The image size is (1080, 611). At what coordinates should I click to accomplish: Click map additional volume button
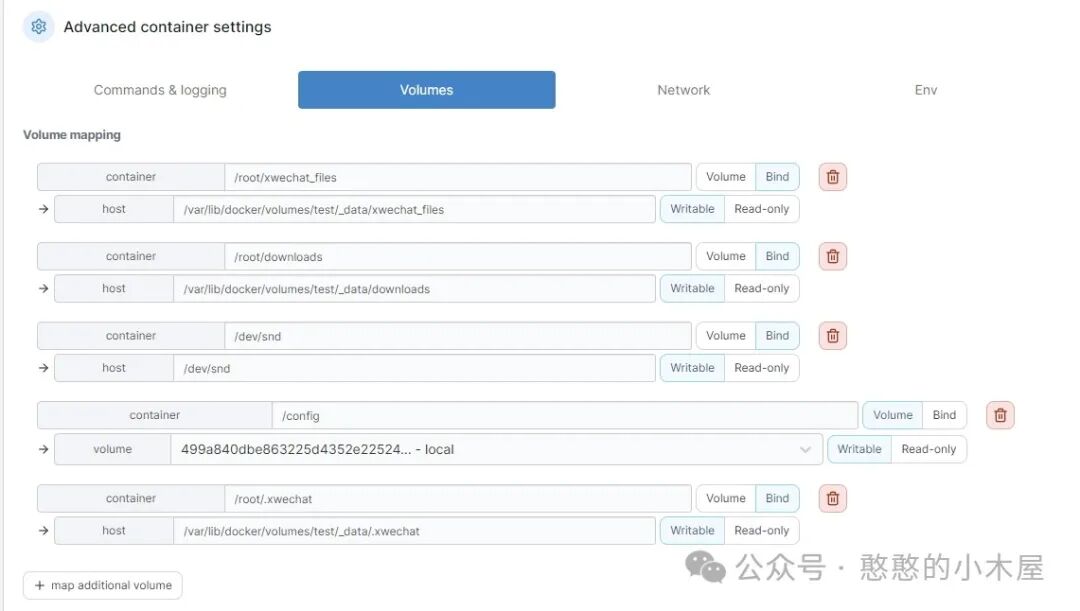(103, 586)
